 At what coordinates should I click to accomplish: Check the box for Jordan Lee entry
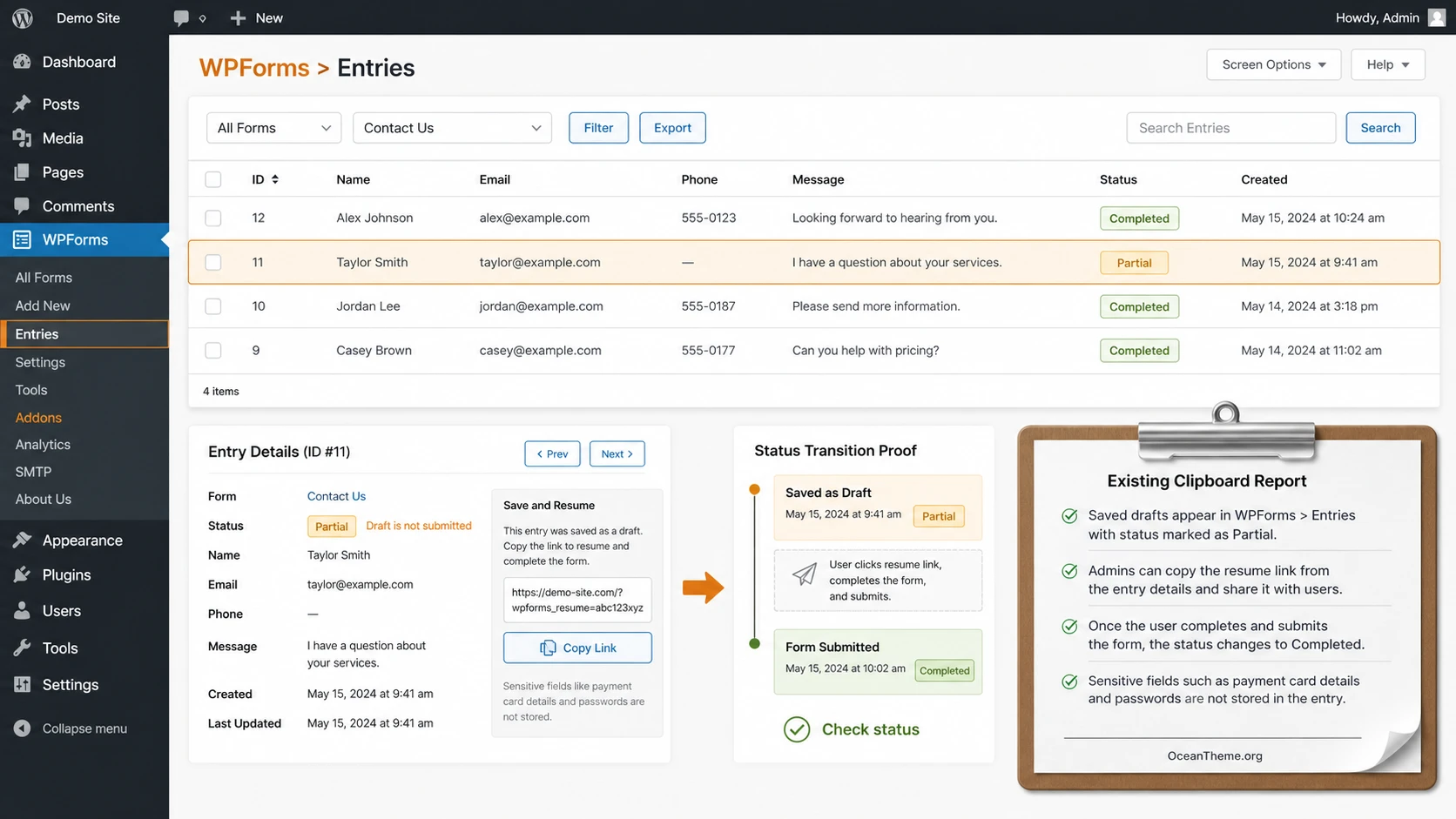click(213, 306)
